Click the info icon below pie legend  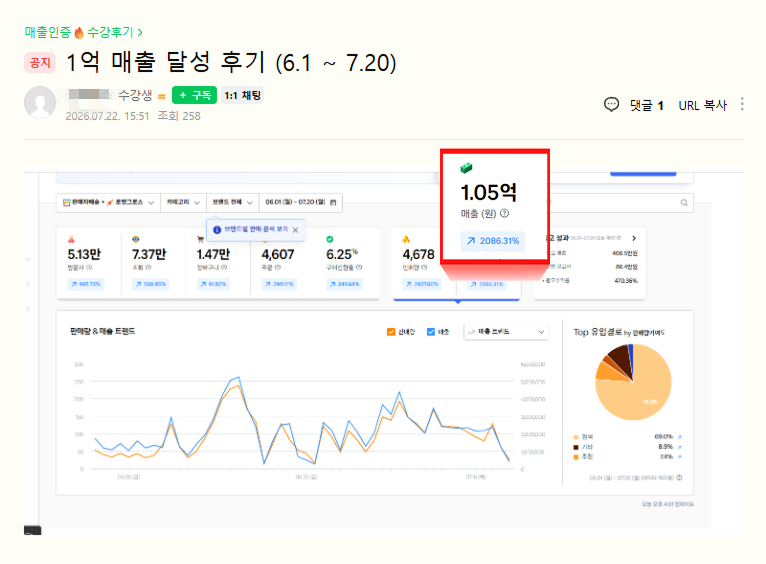pos(679,478)
